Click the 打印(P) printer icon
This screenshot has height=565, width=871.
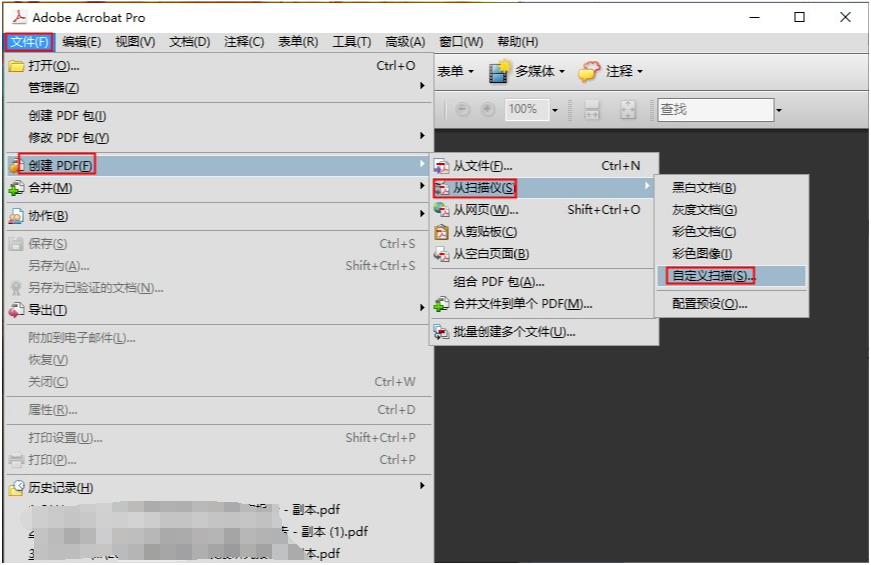(x=16, y=460)
